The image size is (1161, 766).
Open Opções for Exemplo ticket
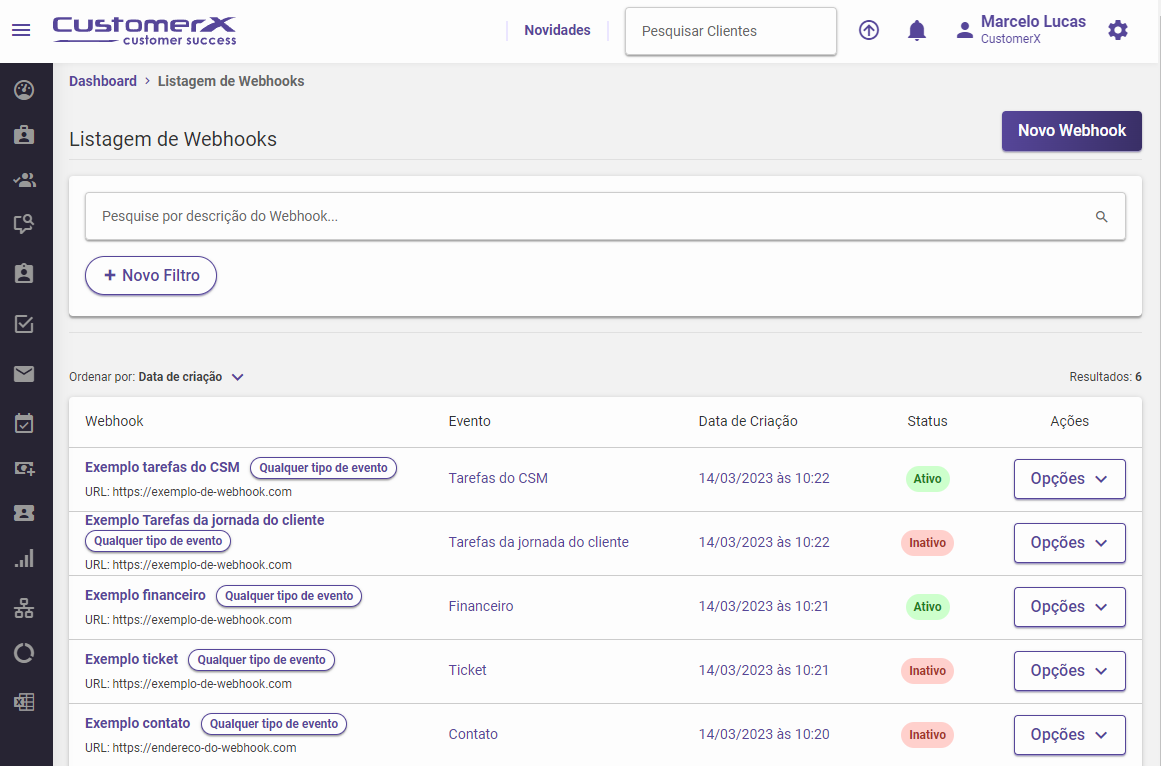1069,671
